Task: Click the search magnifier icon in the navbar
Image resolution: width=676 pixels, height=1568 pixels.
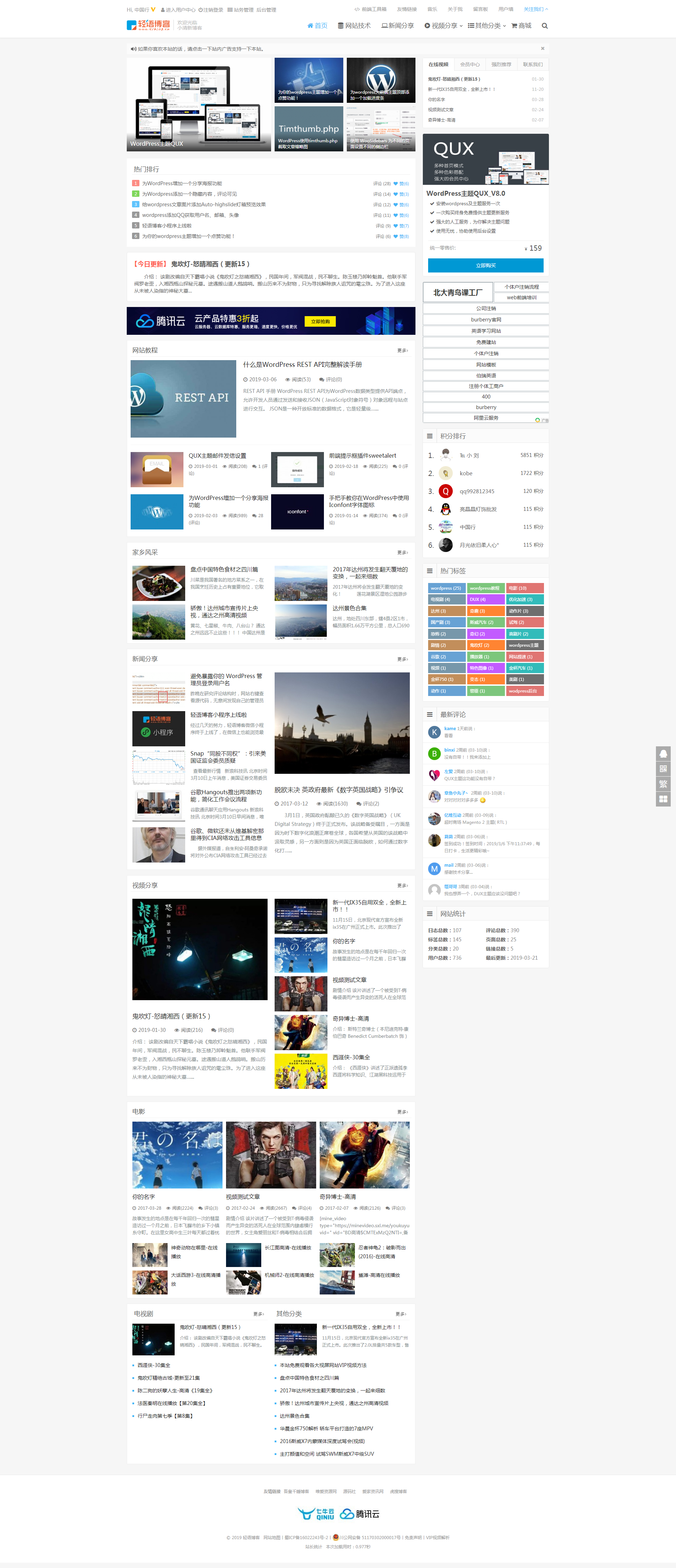Action: coord(544,26)
